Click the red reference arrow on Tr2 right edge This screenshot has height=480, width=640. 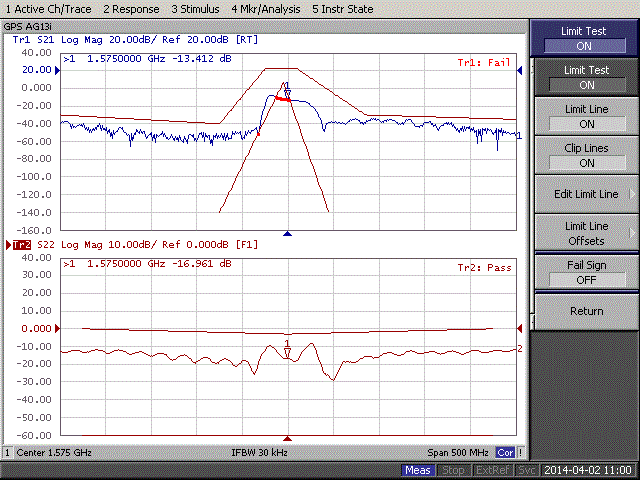[520, 328]
